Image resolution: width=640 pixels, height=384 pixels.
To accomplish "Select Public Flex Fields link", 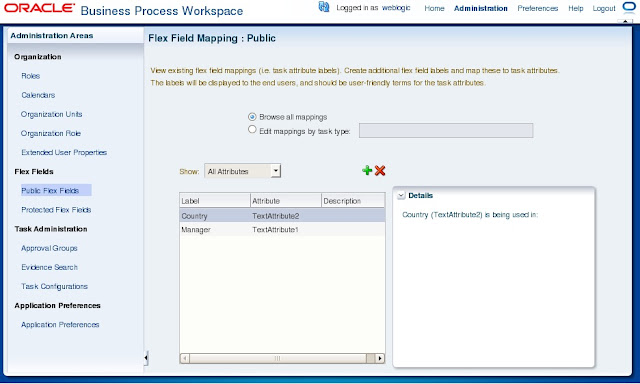I will pos(50,191).
